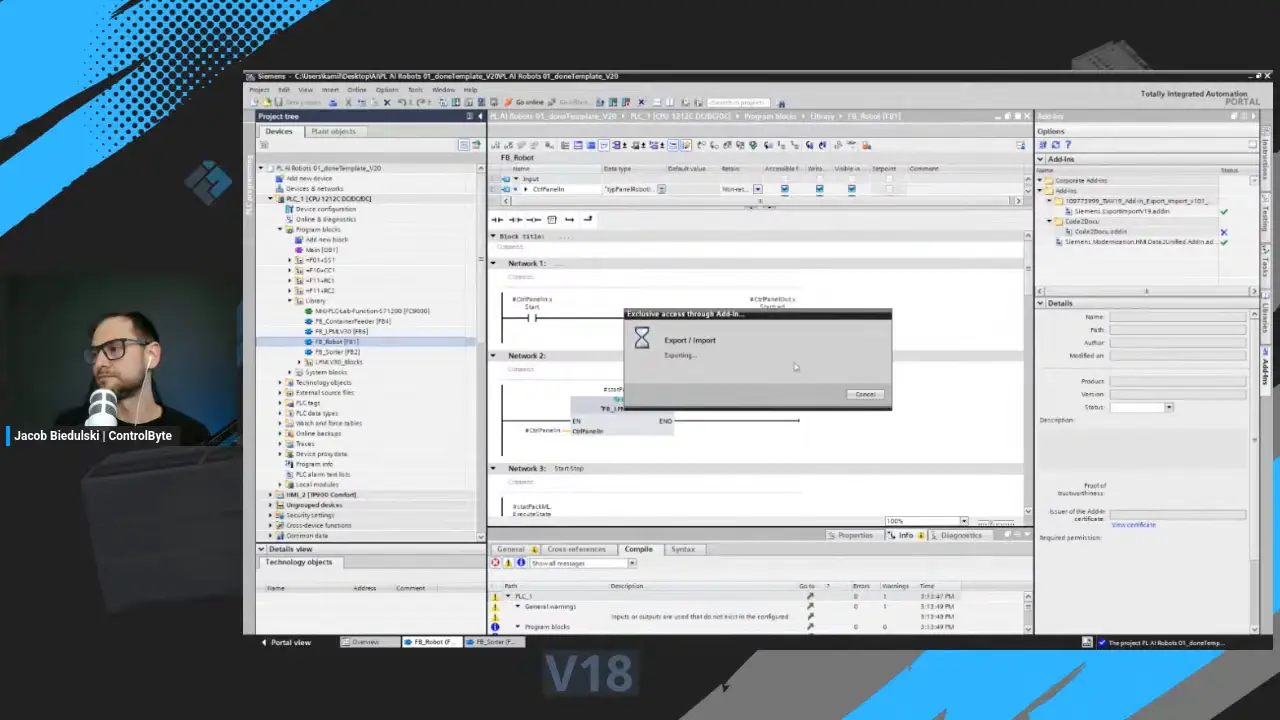Expand the Technology objects folder
The height and width of the screenshot is (720, 1280).
pyautogui.click(x=280, y=382)
